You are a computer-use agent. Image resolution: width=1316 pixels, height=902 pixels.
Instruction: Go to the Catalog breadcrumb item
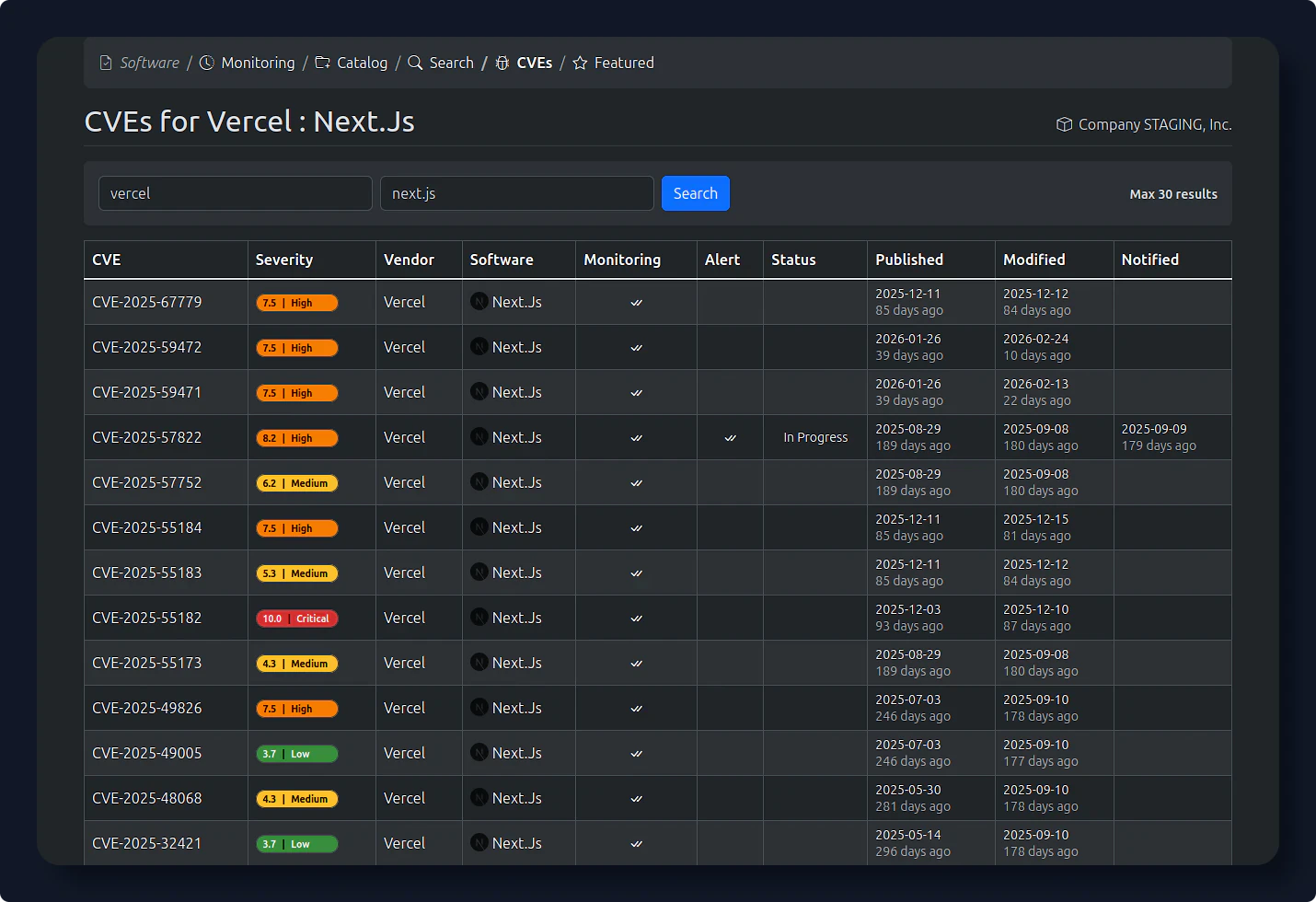pyautogui.click(x=362, y=63)
